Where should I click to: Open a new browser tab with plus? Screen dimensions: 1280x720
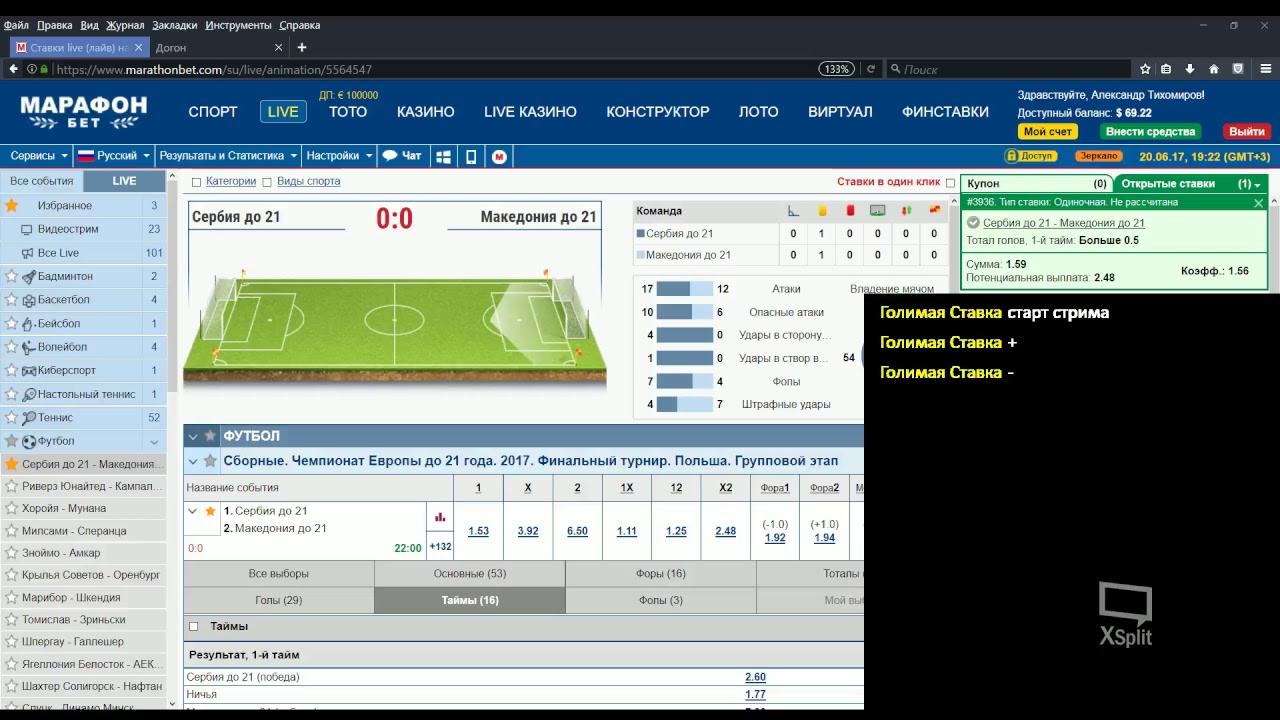click(x=301, y=47)
